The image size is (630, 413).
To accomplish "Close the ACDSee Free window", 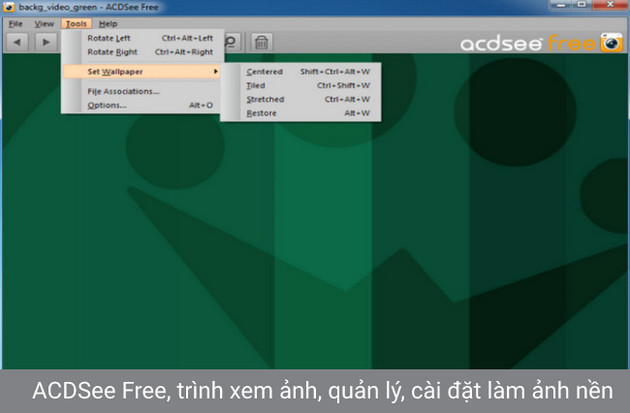I will [610, 5].
